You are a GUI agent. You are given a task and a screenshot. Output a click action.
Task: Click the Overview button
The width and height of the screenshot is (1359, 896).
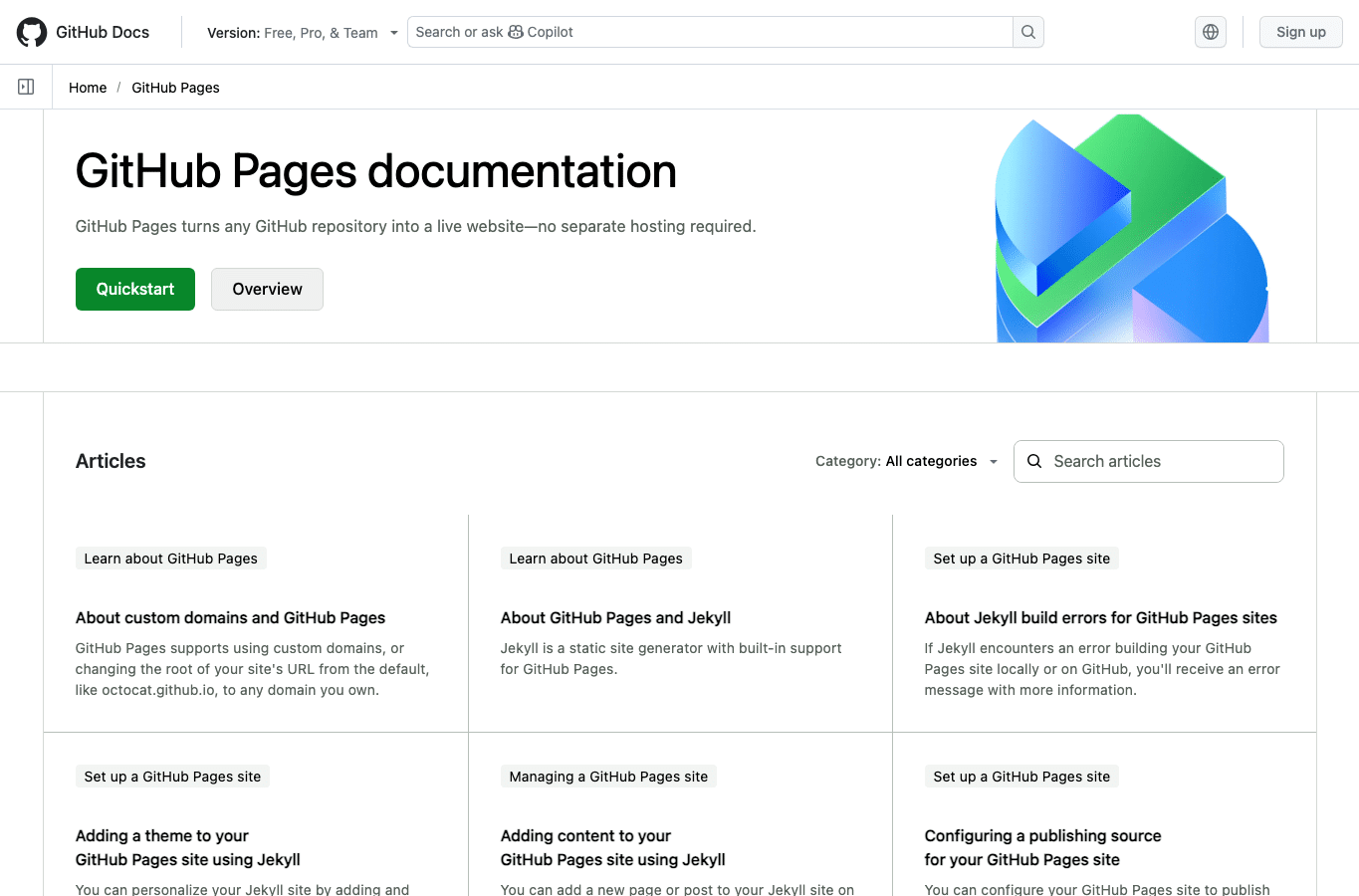tap(267, 289)
